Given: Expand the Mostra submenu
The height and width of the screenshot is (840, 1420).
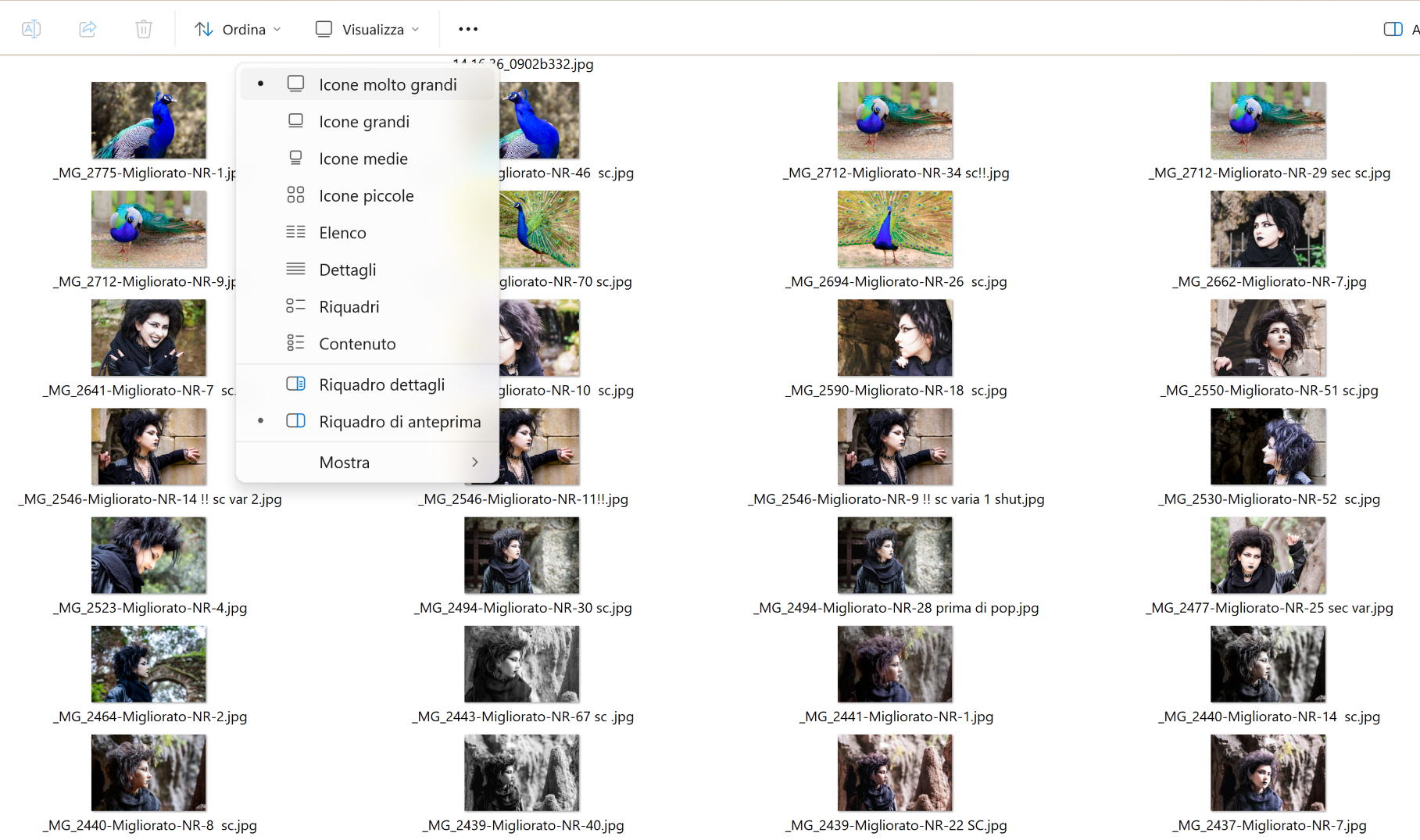Looking at the screenshot, I should tap(367, 462).
